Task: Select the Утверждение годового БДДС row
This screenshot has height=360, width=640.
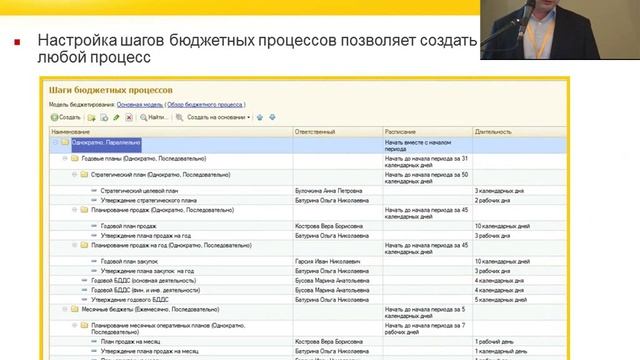Action: pos(308,300)
